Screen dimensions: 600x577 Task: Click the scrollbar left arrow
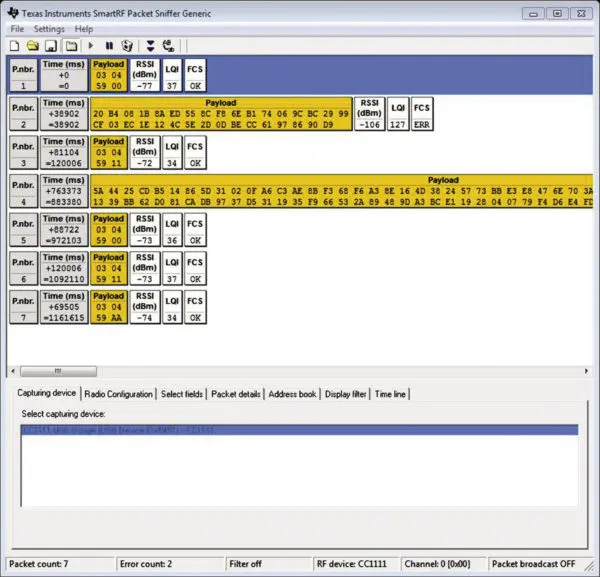pyautogui.click(x=13, y=371)
